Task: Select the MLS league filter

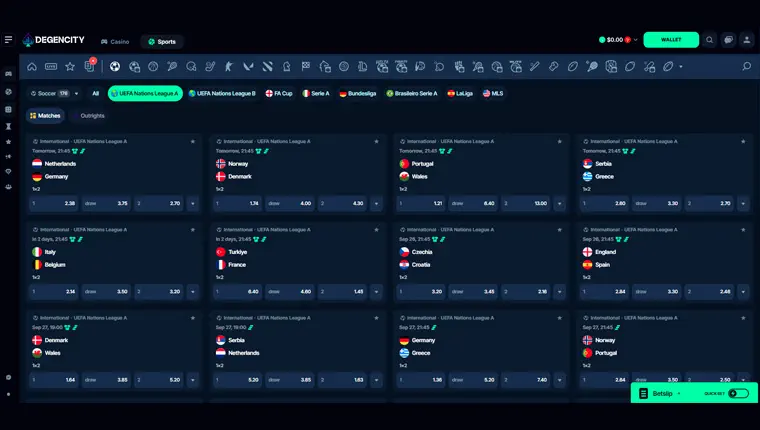Action: point(493,94)
